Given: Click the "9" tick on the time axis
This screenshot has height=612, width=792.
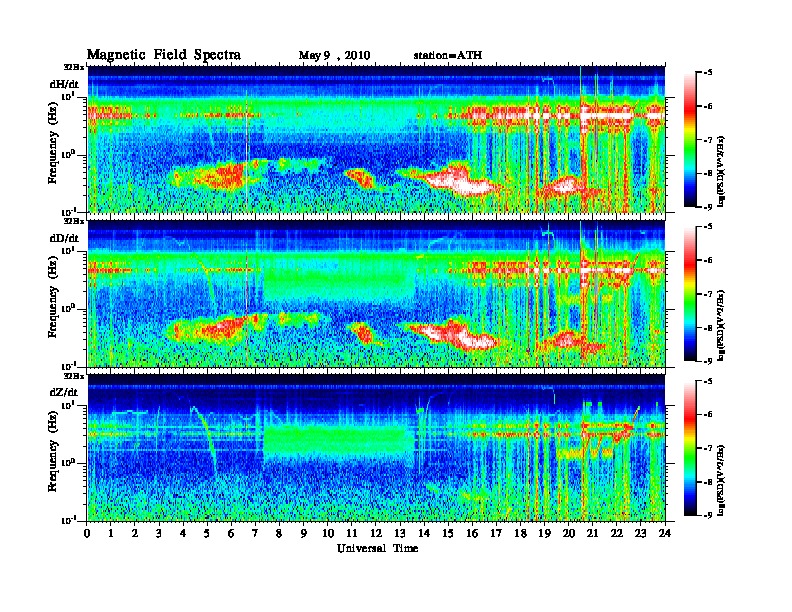Looking at the screenshot, I should (304, 533).
